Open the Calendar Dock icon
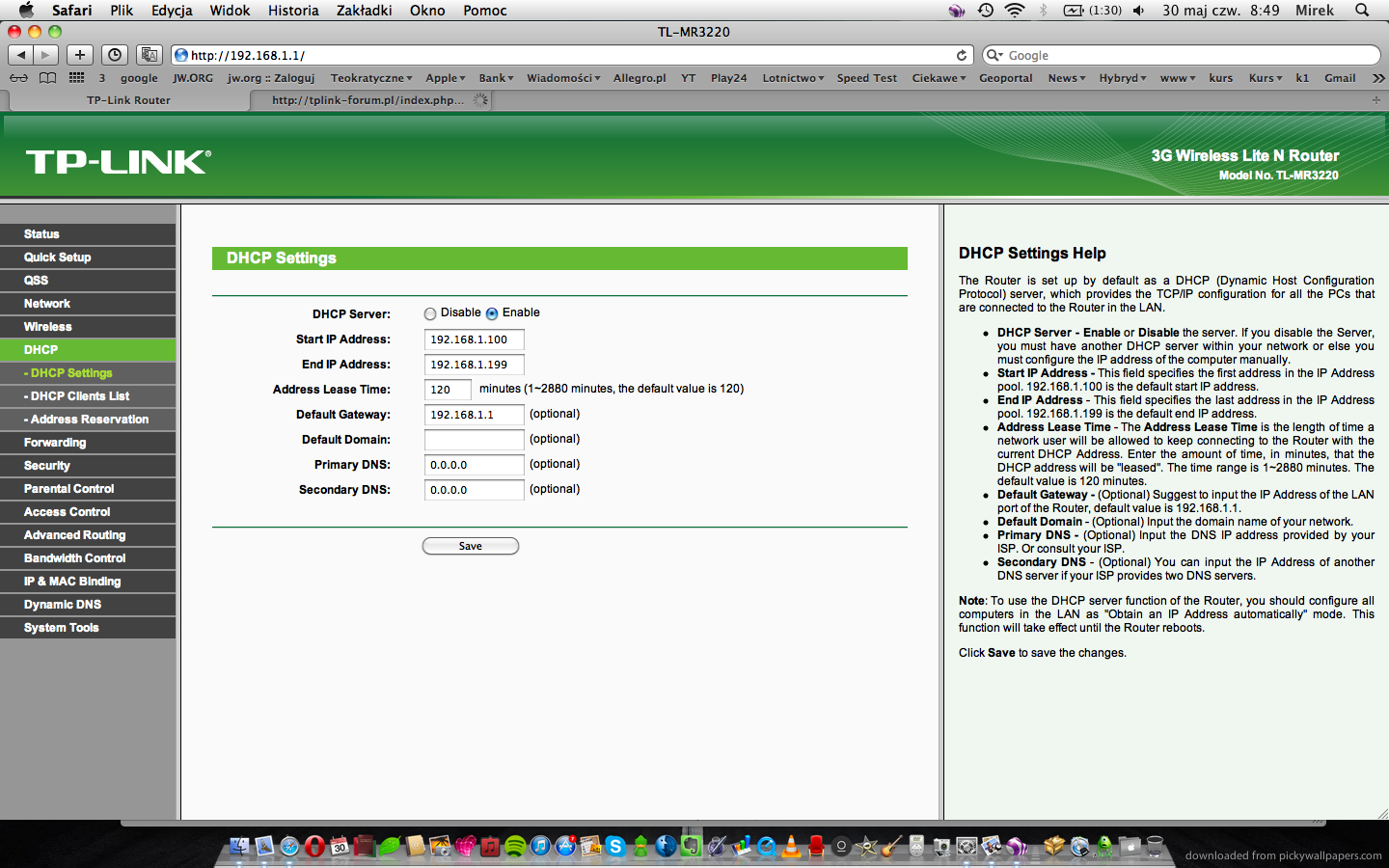The image size is (1389, 868). 340,846
